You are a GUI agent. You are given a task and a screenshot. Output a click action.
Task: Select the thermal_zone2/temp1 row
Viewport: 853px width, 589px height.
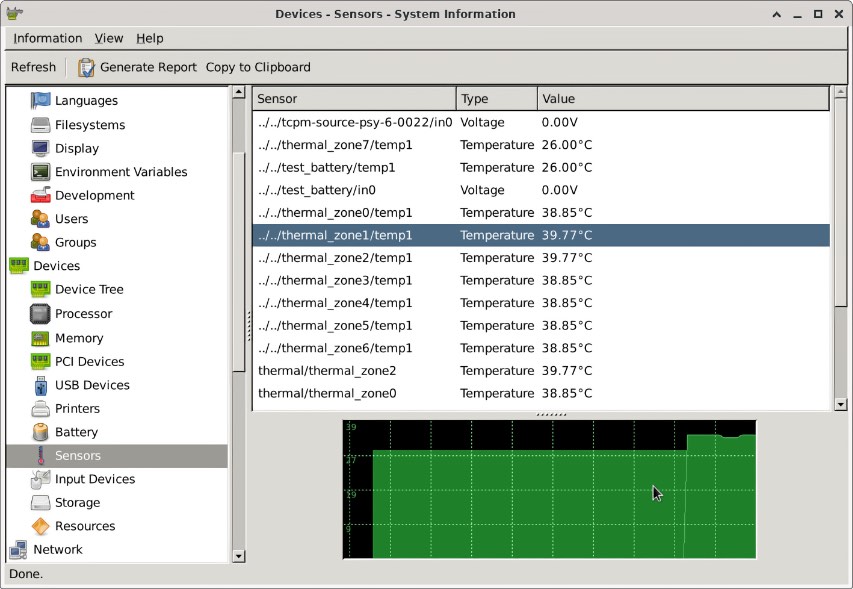click(x=541, y=258)
